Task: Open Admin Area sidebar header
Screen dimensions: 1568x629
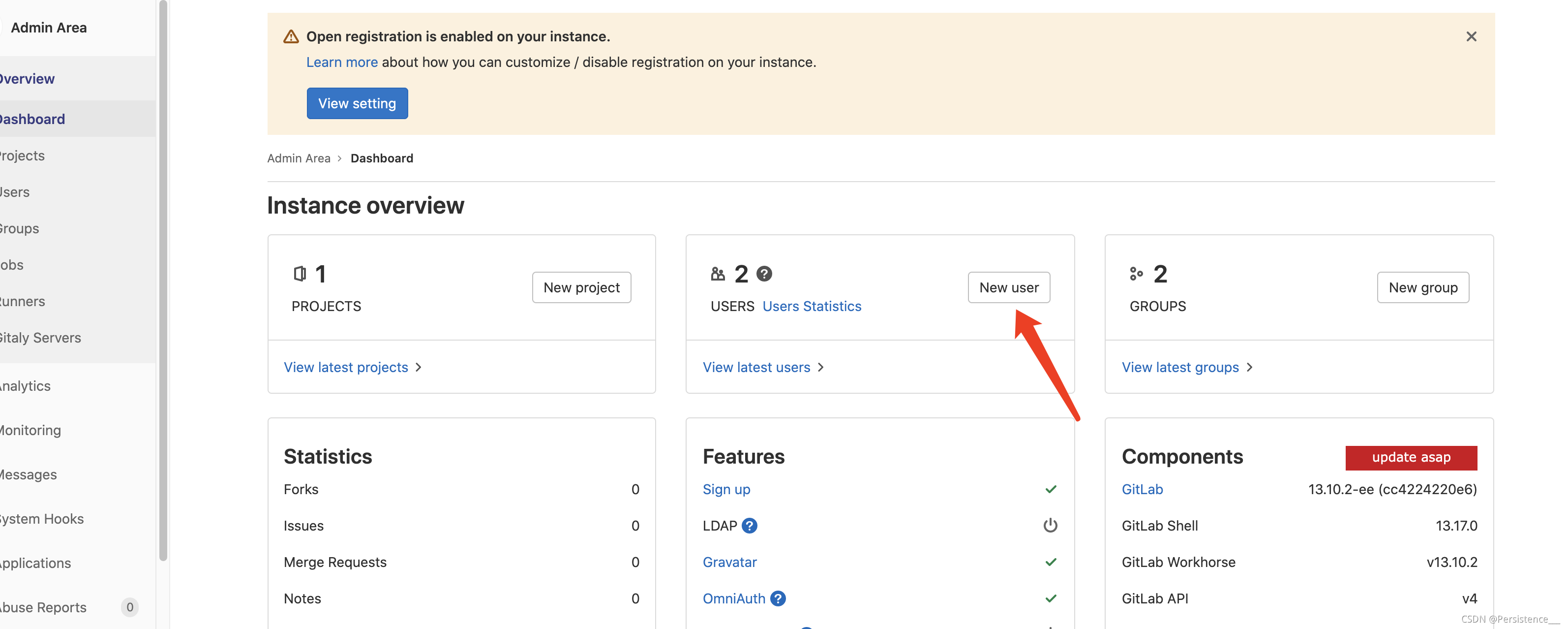Action: pos(49,28)
